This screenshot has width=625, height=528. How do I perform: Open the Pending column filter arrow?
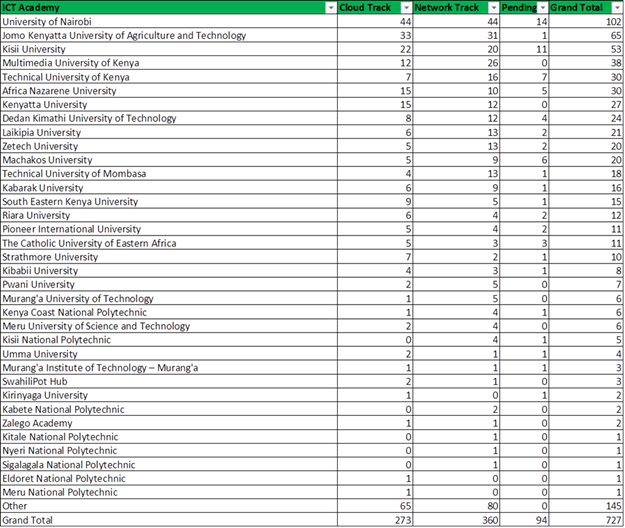pyautogui.click(x=540, y=7)
